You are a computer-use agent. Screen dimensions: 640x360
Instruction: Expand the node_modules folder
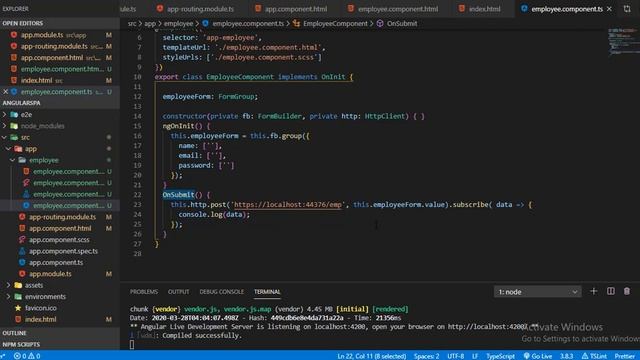(59, 126)
